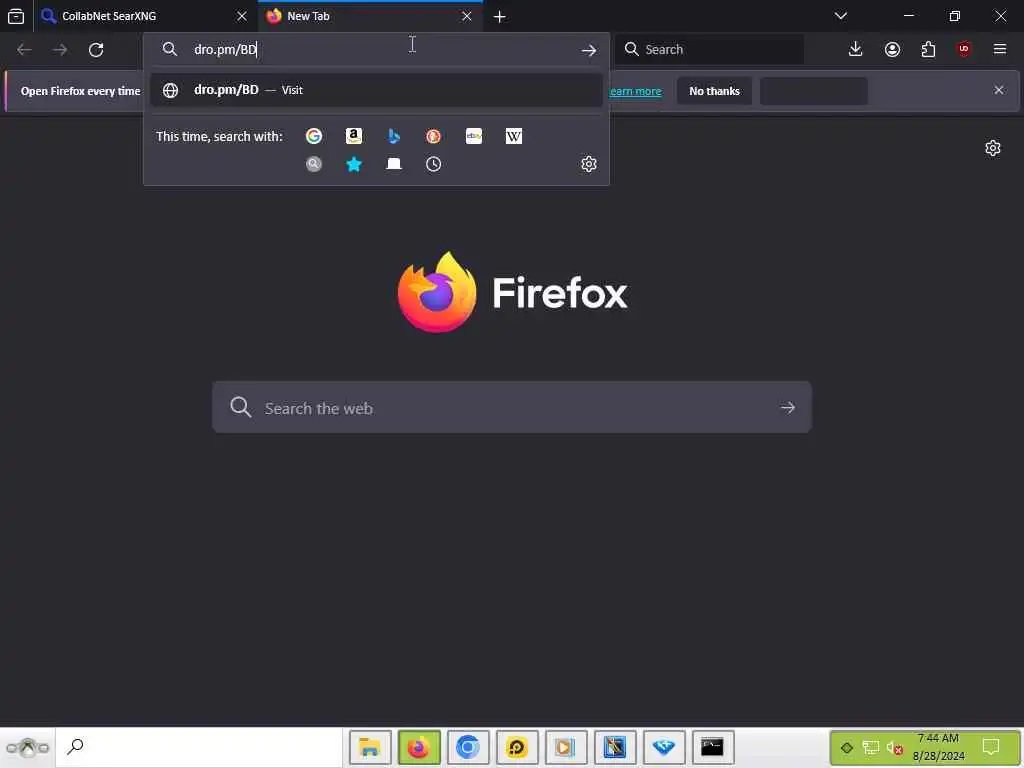
Task: Search this time with Bing
Action: point(394,136)
